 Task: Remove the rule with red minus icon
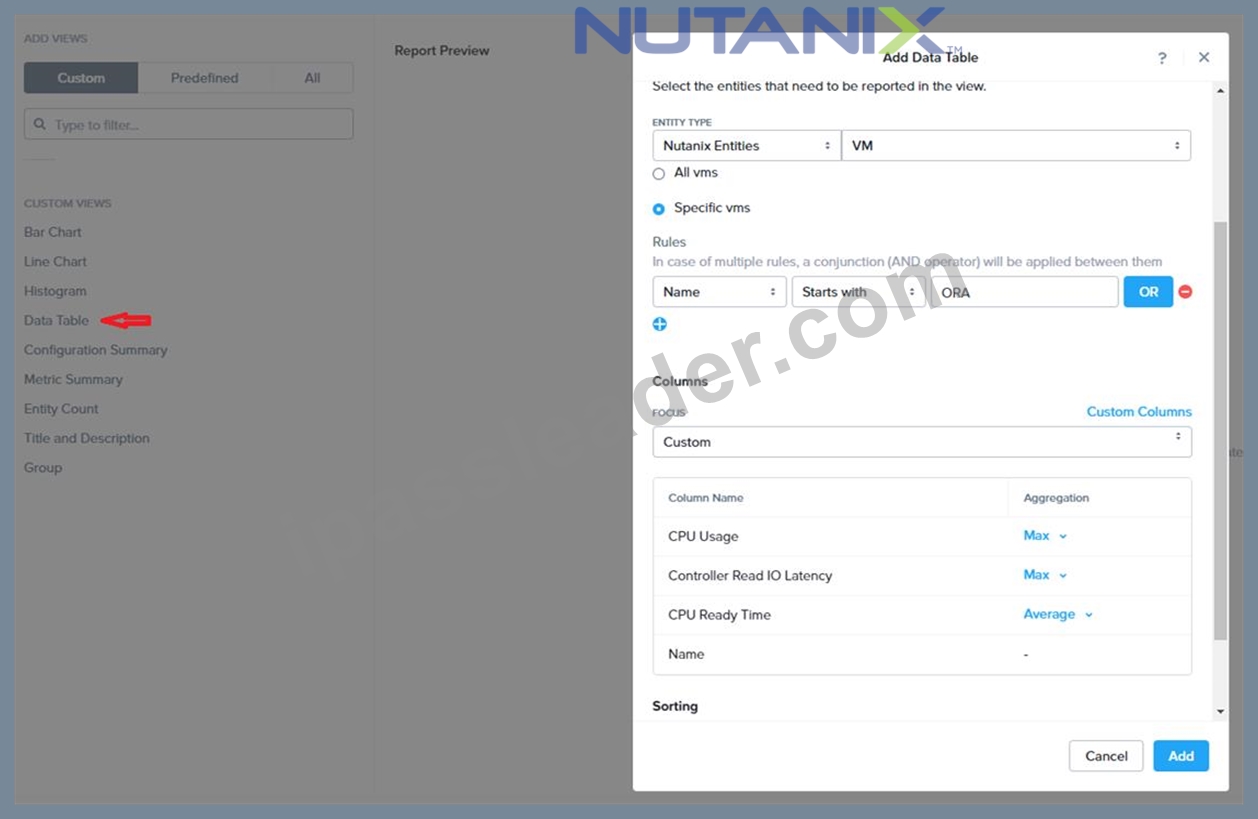tap(1185, 292)
